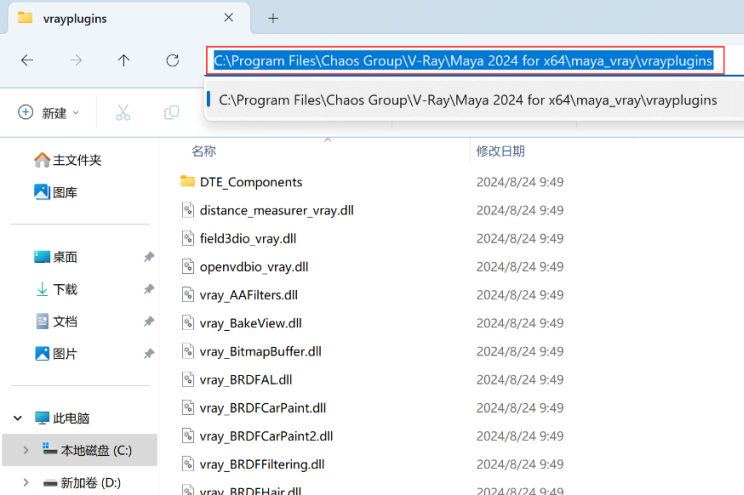This screenshot has width=744, height=495.
Task: Click the Forward navigation arrow
Action: pos(76,60)
